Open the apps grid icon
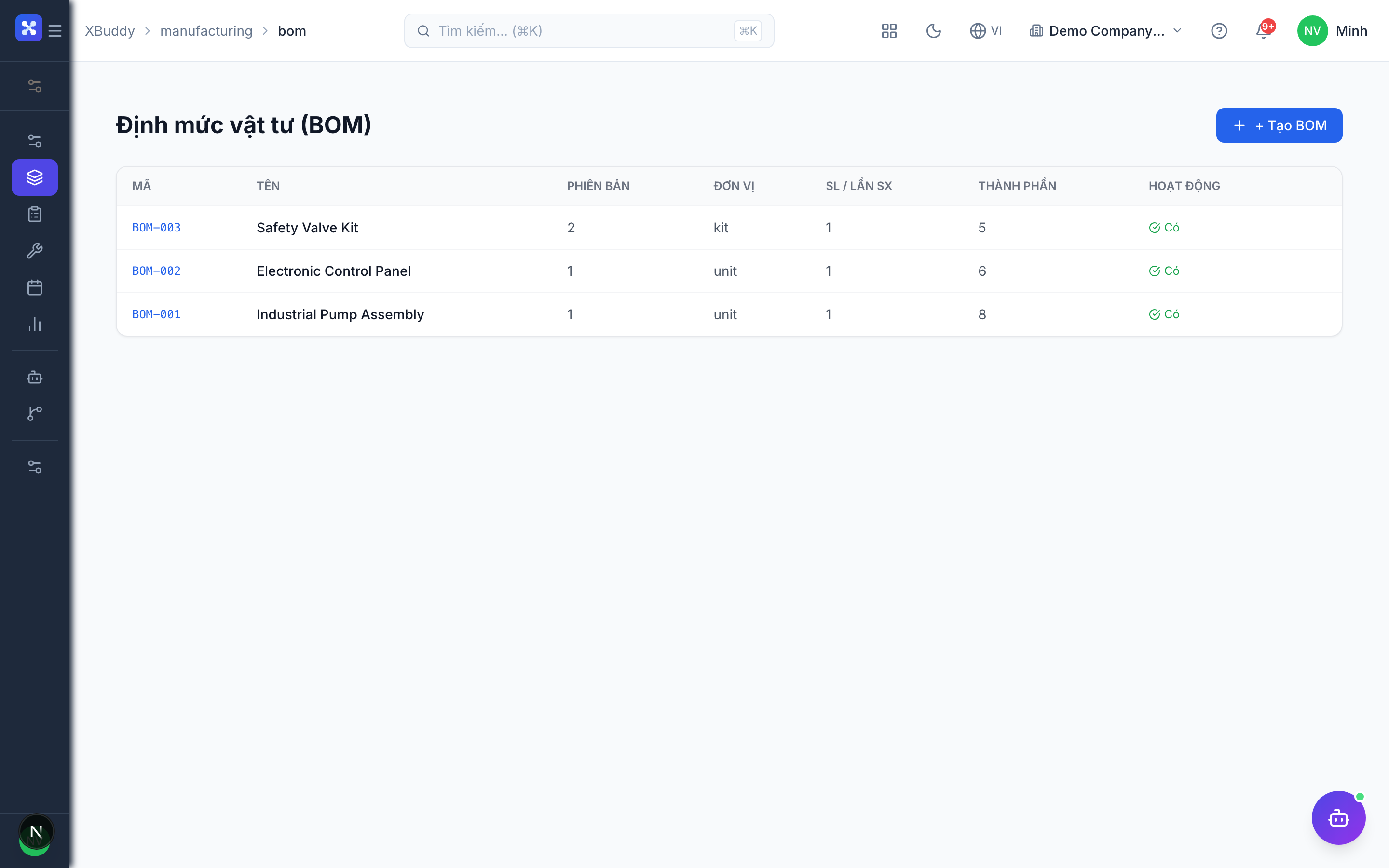 889,30
